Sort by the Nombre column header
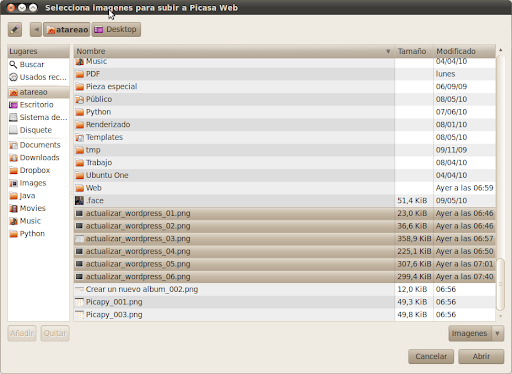This screenshot has width=512, height=374. pos(234,51)
